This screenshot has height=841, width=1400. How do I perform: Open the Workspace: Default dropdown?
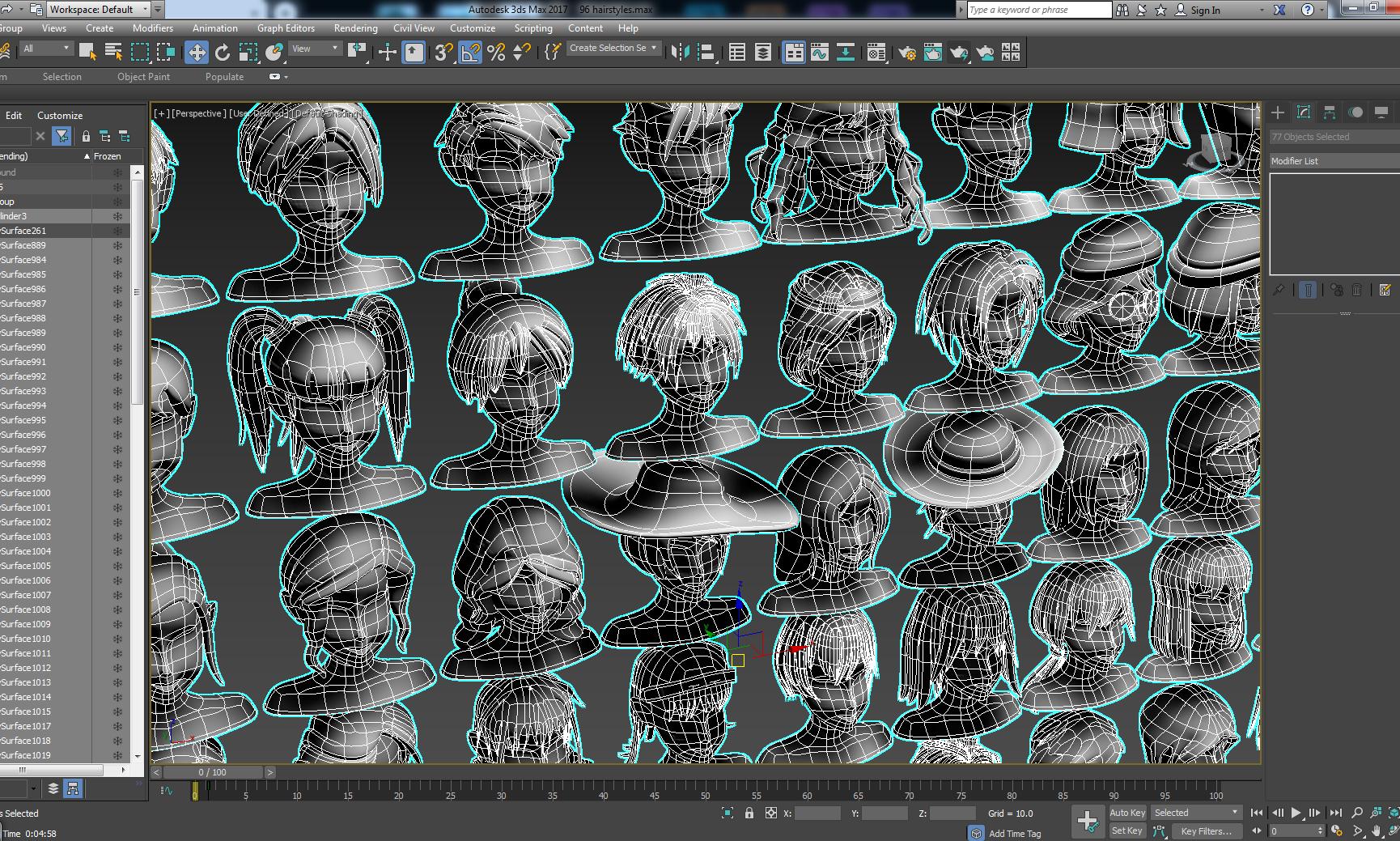click(x=98, y=10)
